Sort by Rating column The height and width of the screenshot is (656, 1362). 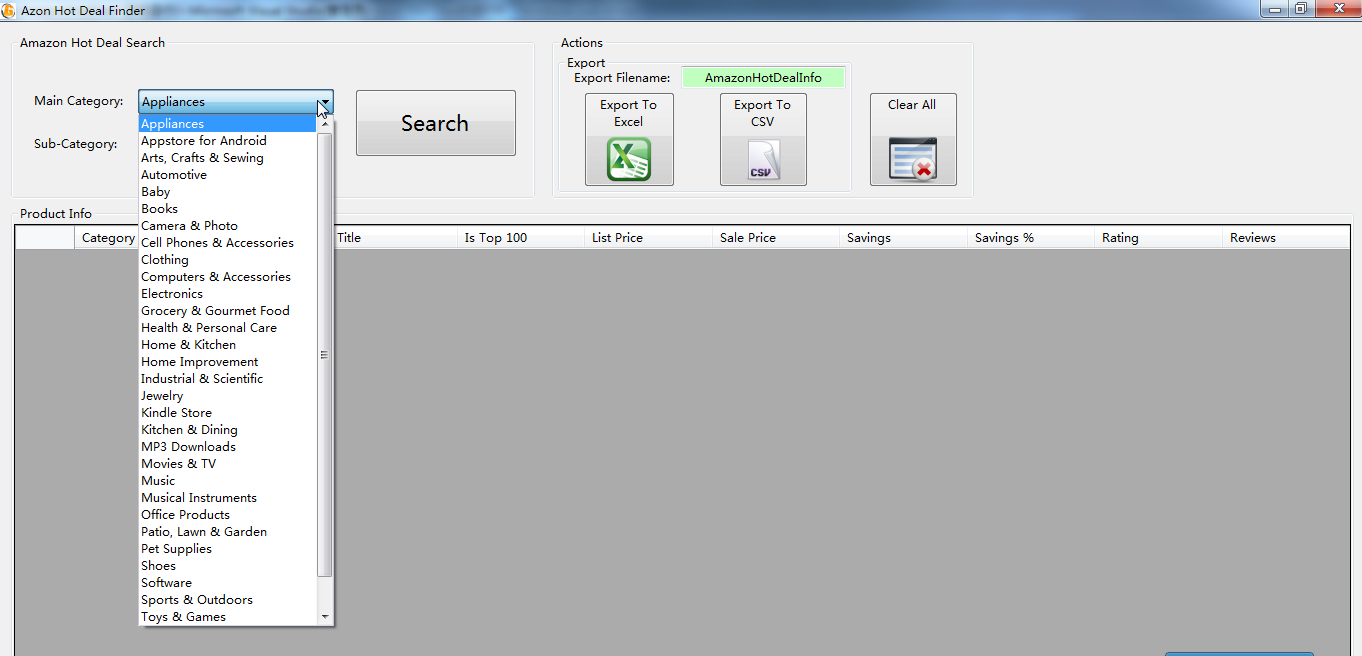pyautogui.click(x=1159, y=238)
